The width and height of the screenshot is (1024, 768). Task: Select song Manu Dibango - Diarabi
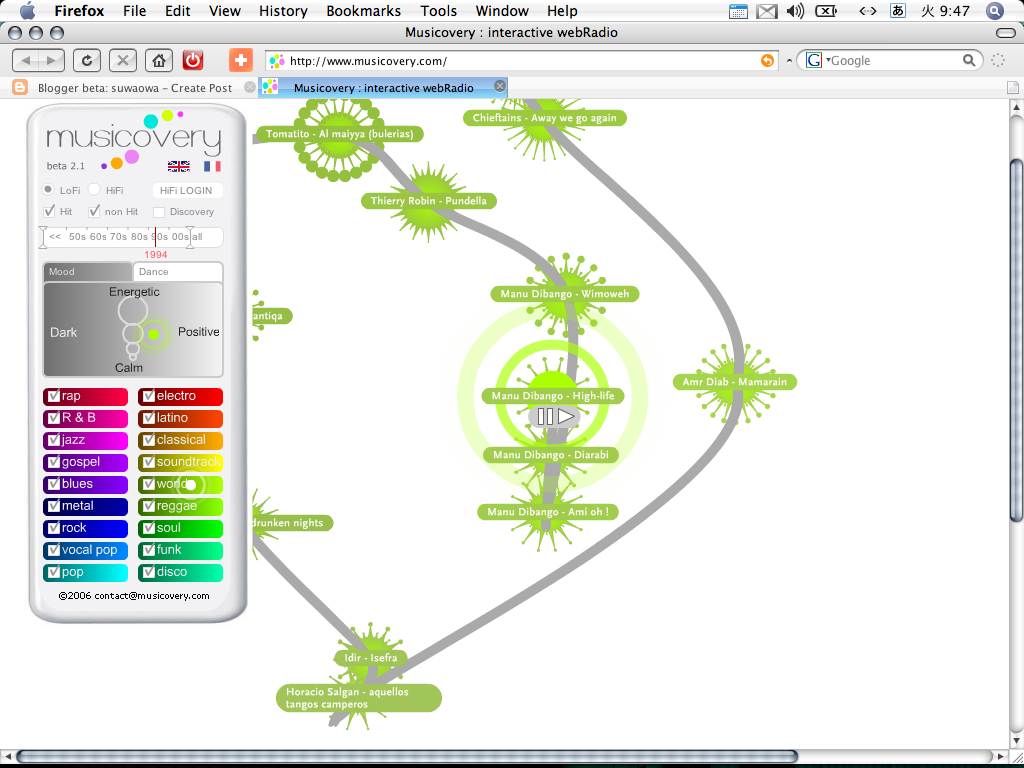551,455
